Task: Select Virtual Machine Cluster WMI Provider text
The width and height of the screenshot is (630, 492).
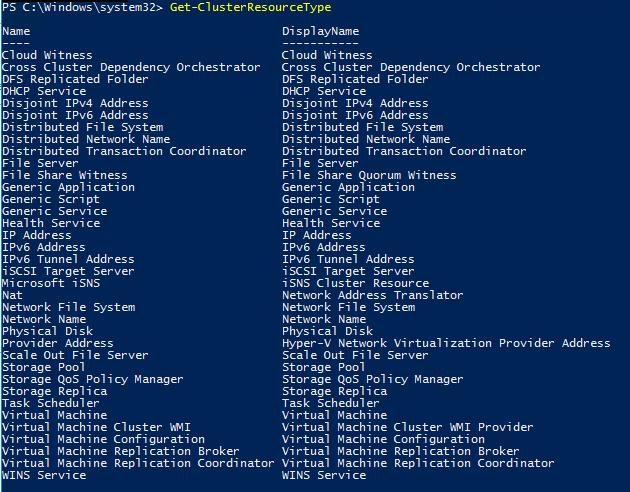Action: coord(407,427)
